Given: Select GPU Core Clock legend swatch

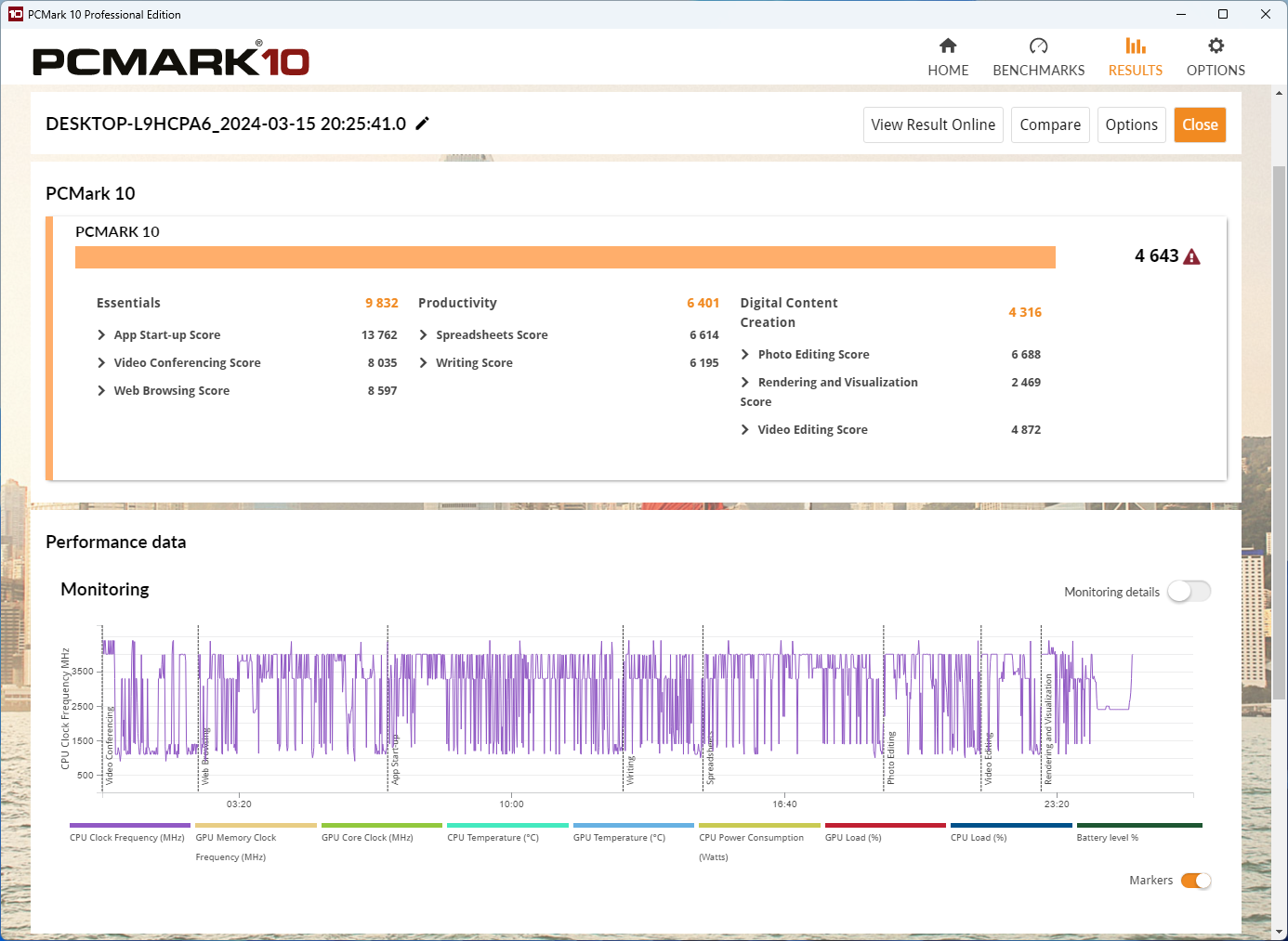Looking at the screenshot, I should click(382, 825).
